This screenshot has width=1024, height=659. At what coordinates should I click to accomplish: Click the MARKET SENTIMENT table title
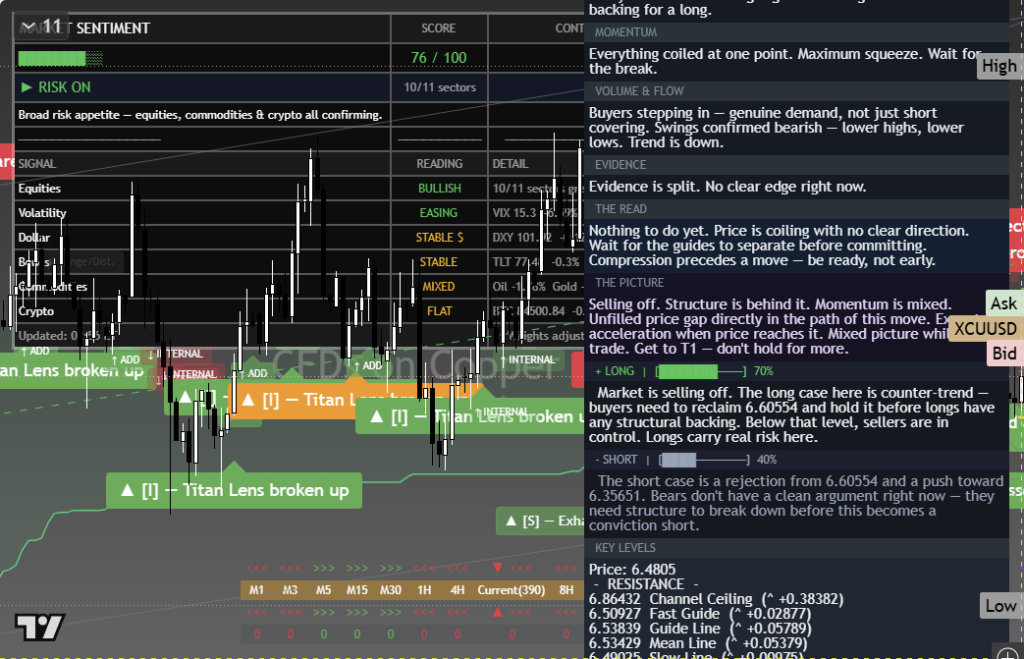pos(85,28)
